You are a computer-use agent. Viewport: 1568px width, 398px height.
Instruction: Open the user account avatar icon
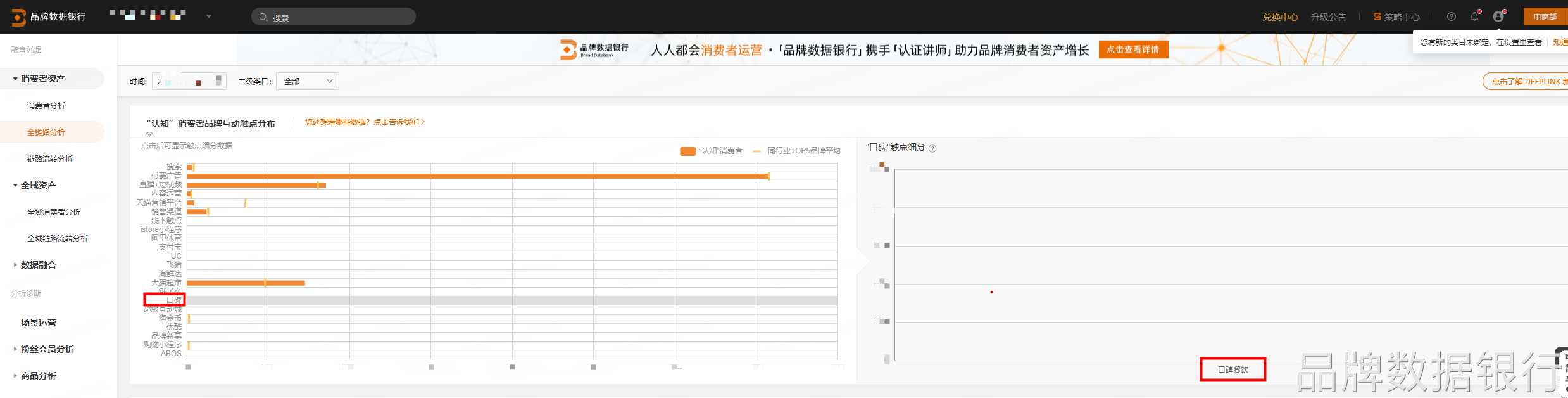tap(1498, 17)
